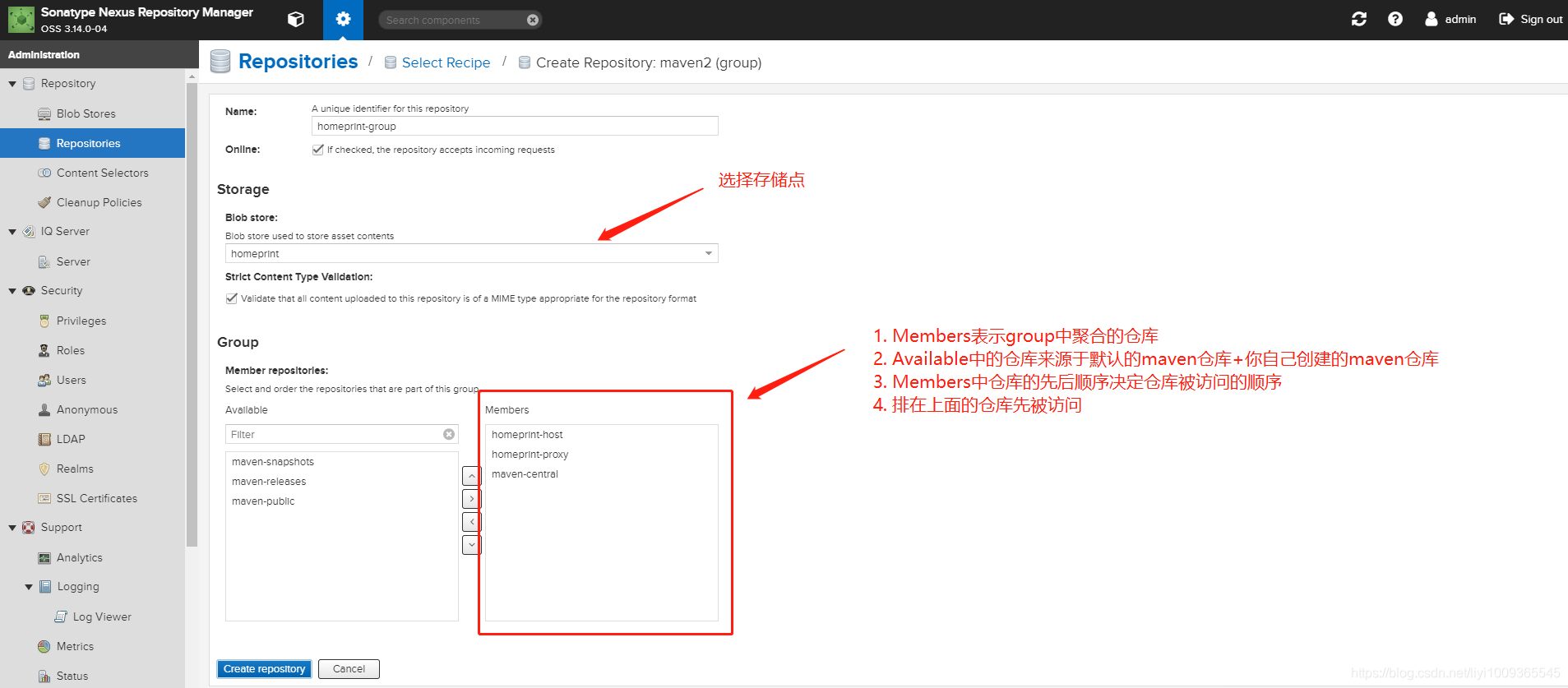Move selected member up with arrow button
The width and height of the screenshot is (1568, 688).
(472, 476)
